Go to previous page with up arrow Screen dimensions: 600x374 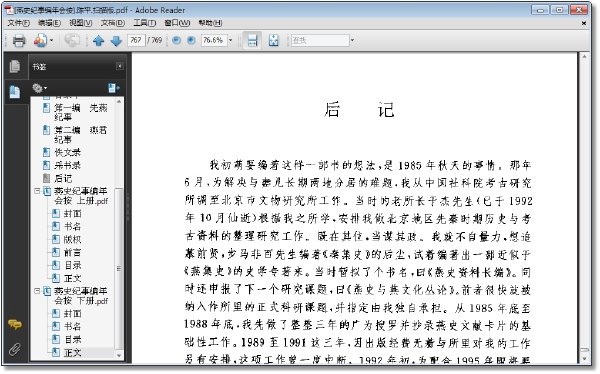[99, 40]
